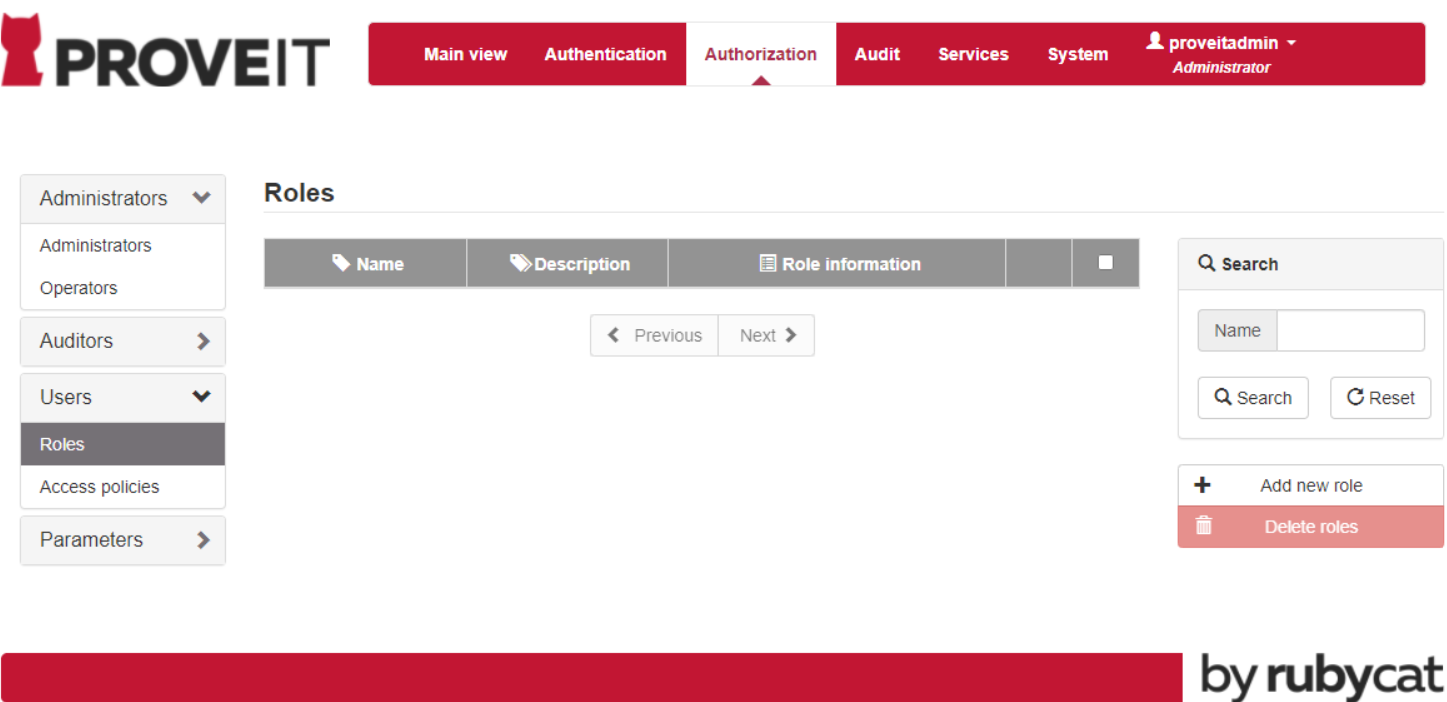Click the trash icon for Delete roles

[x=1204, y=526]
